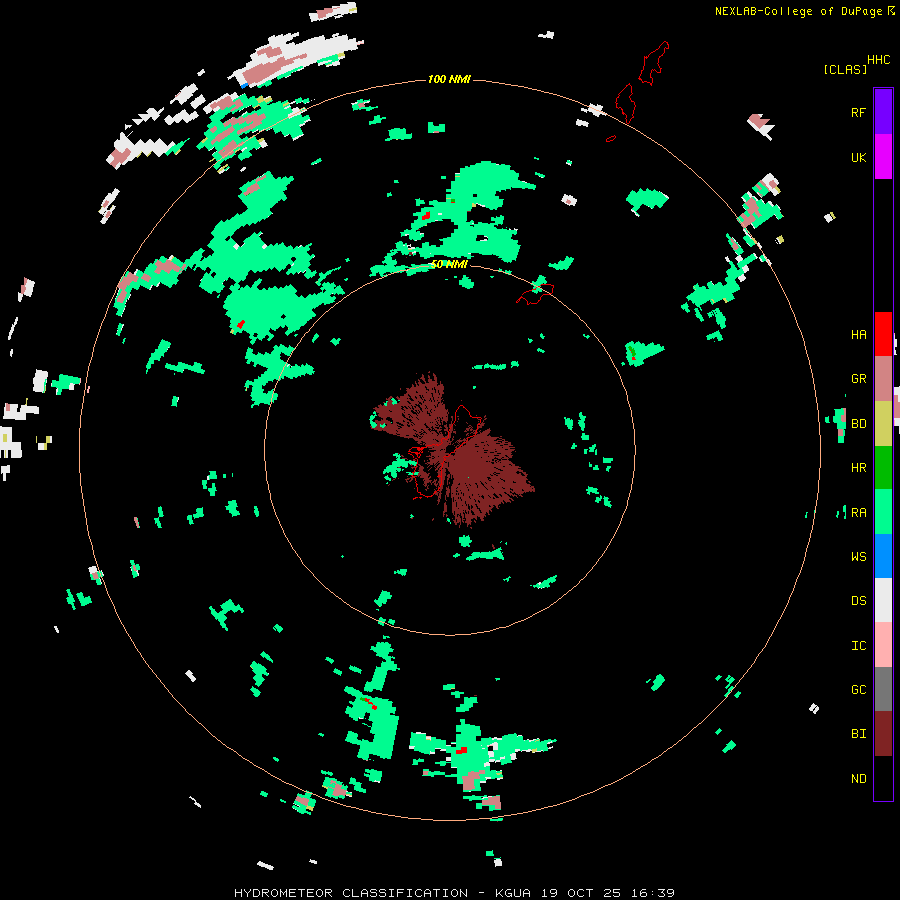Click the 100 NMI range ring label
Image resolution: width=900 pixels, height=900 pixels.
pyautogui.click(x=449, y=79)
